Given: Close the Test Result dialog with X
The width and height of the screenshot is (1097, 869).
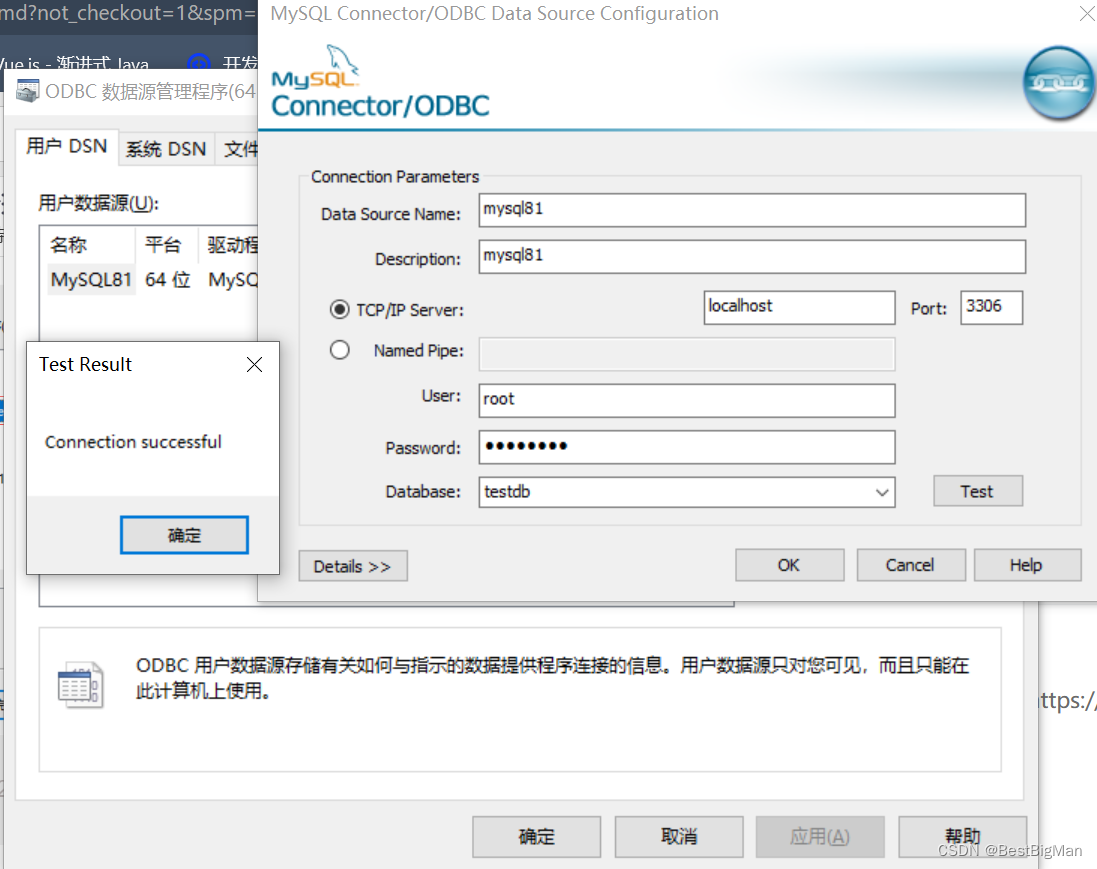Looking at the screenshot, I should pos(255,365).
